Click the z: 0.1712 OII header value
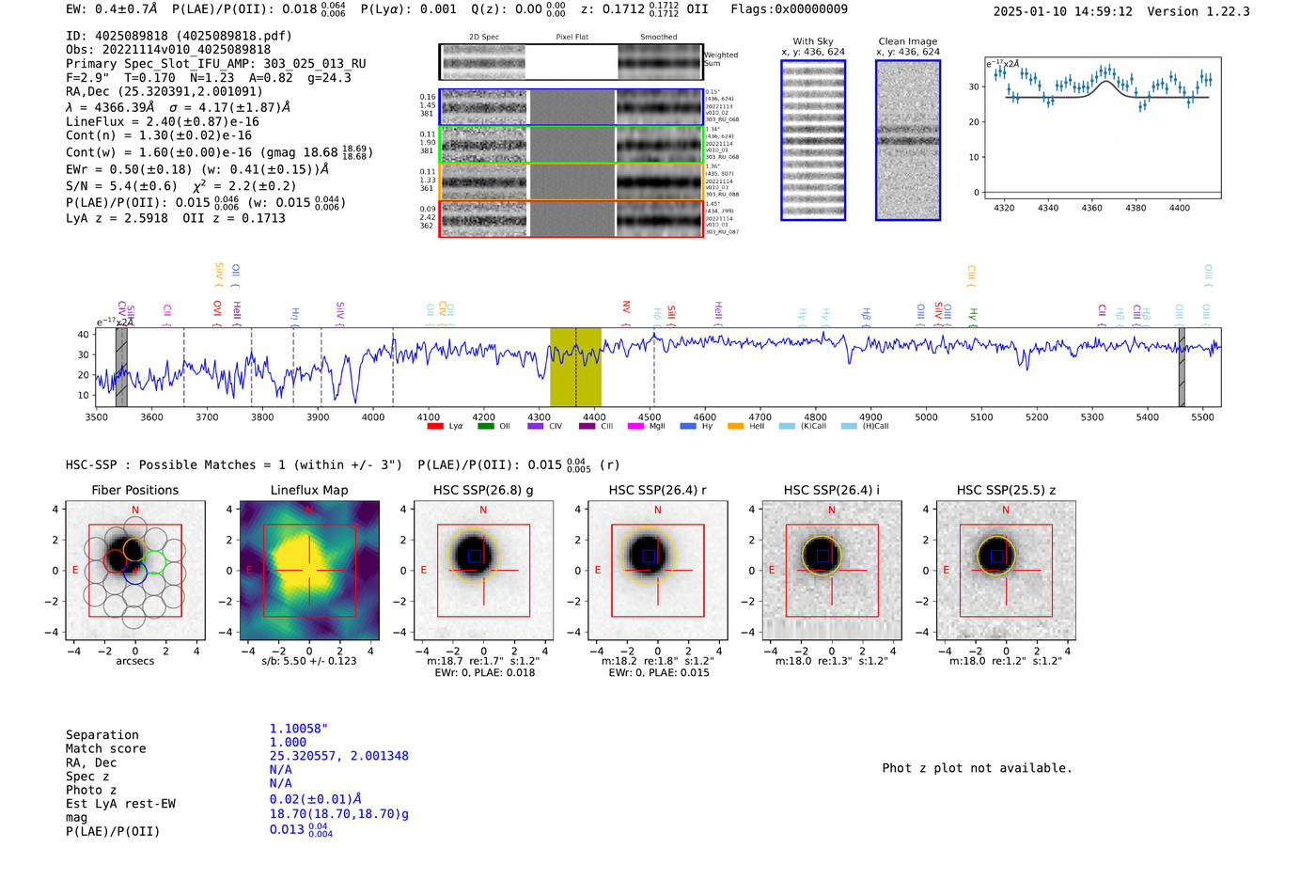Screen dimensions: 1316x896 (645, 9)
